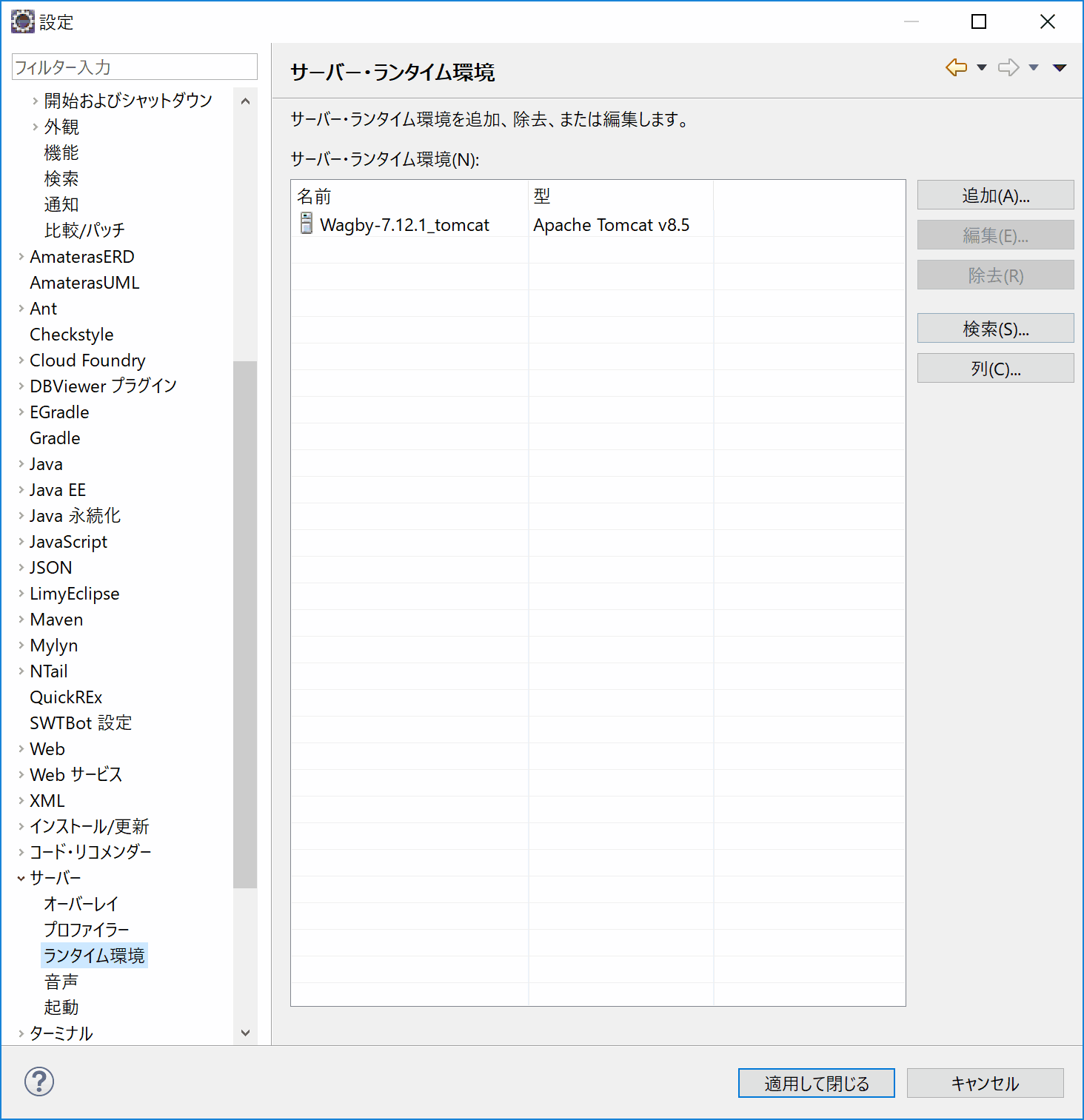Click the back navigation arrow icon
The image size is (1084, 1120).
pyautogui.click(x=956, y=67)
